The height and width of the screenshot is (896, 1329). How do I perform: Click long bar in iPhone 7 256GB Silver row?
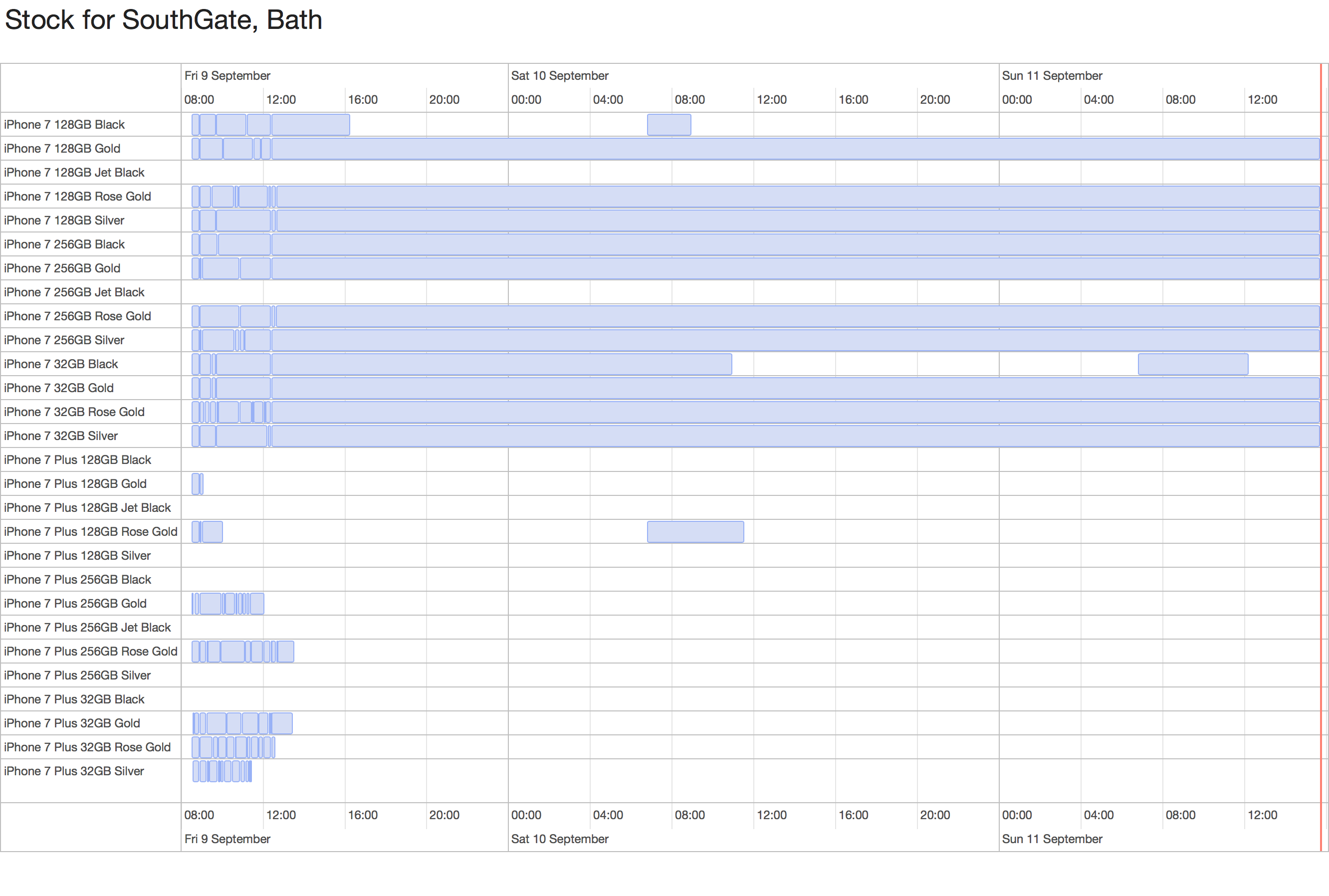(794, 340)
